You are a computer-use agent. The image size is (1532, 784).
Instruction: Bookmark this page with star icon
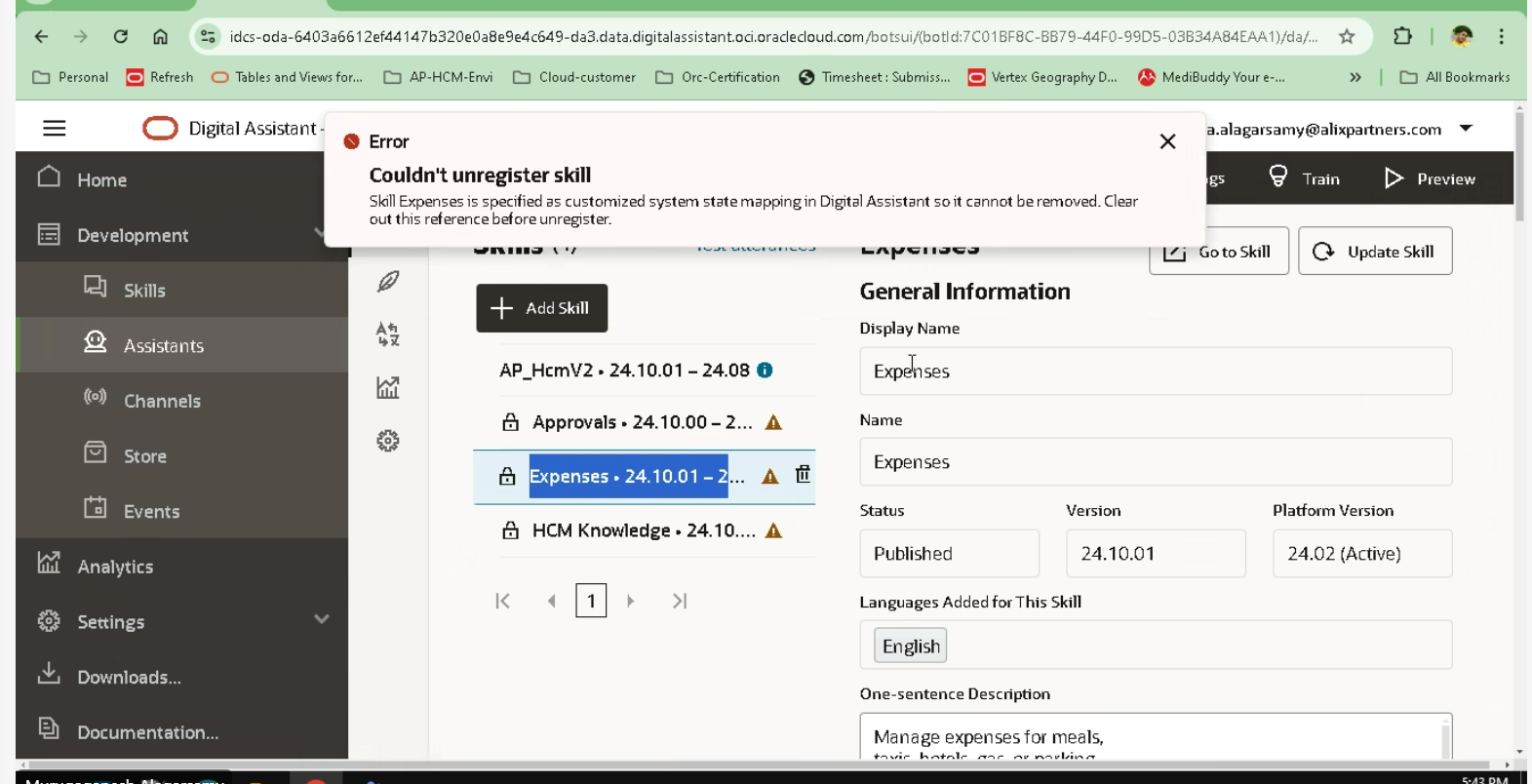click(x=1347, y=37)
